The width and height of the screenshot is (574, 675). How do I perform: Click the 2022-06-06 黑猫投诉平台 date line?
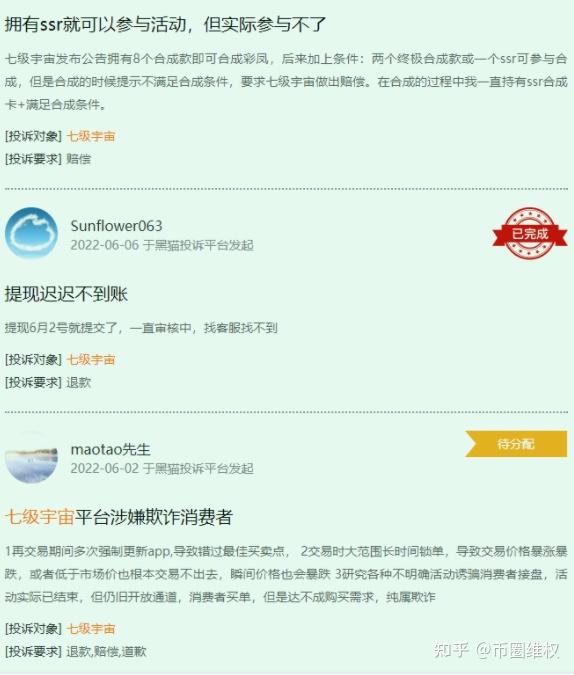162,245
